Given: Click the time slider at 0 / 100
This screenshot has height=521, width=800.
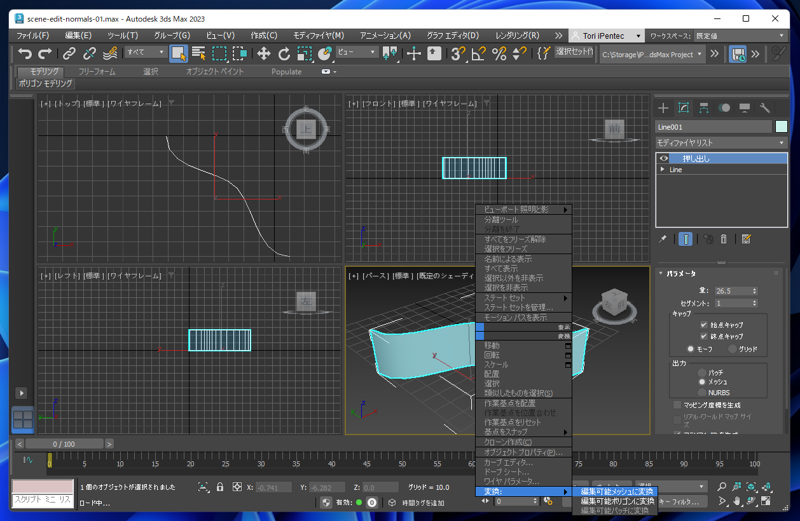Looking at the screenshot, I should coord(64,444).
